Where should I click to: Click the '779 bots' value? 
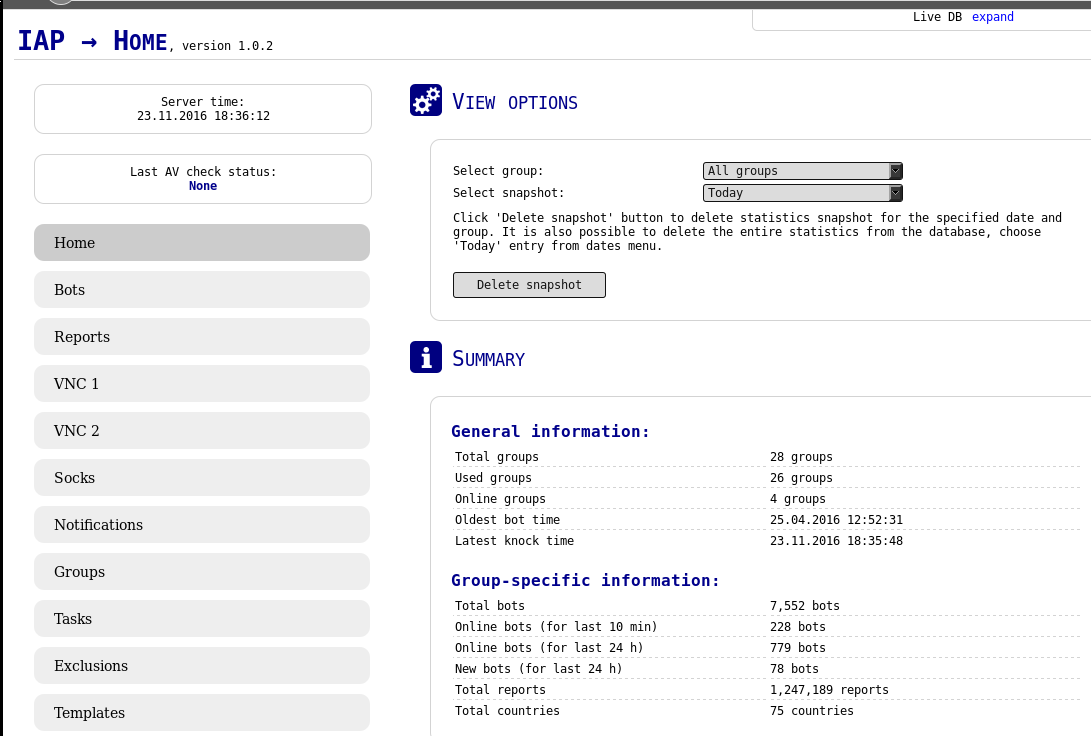click(797, 648)
